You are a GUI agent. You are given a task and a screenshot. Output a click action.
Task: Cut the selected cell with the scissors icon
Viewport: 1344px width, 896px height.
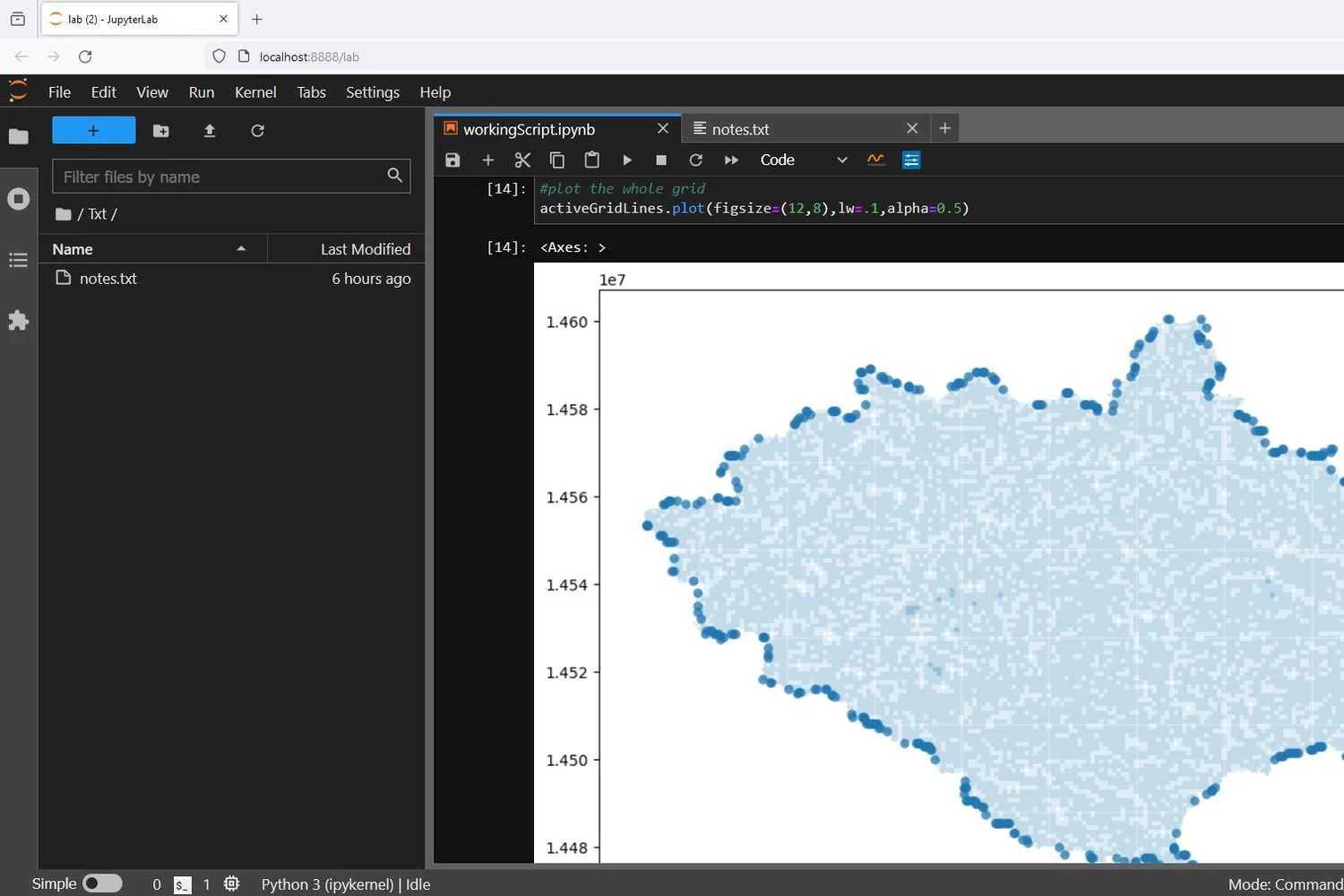[x=522, y=160]
